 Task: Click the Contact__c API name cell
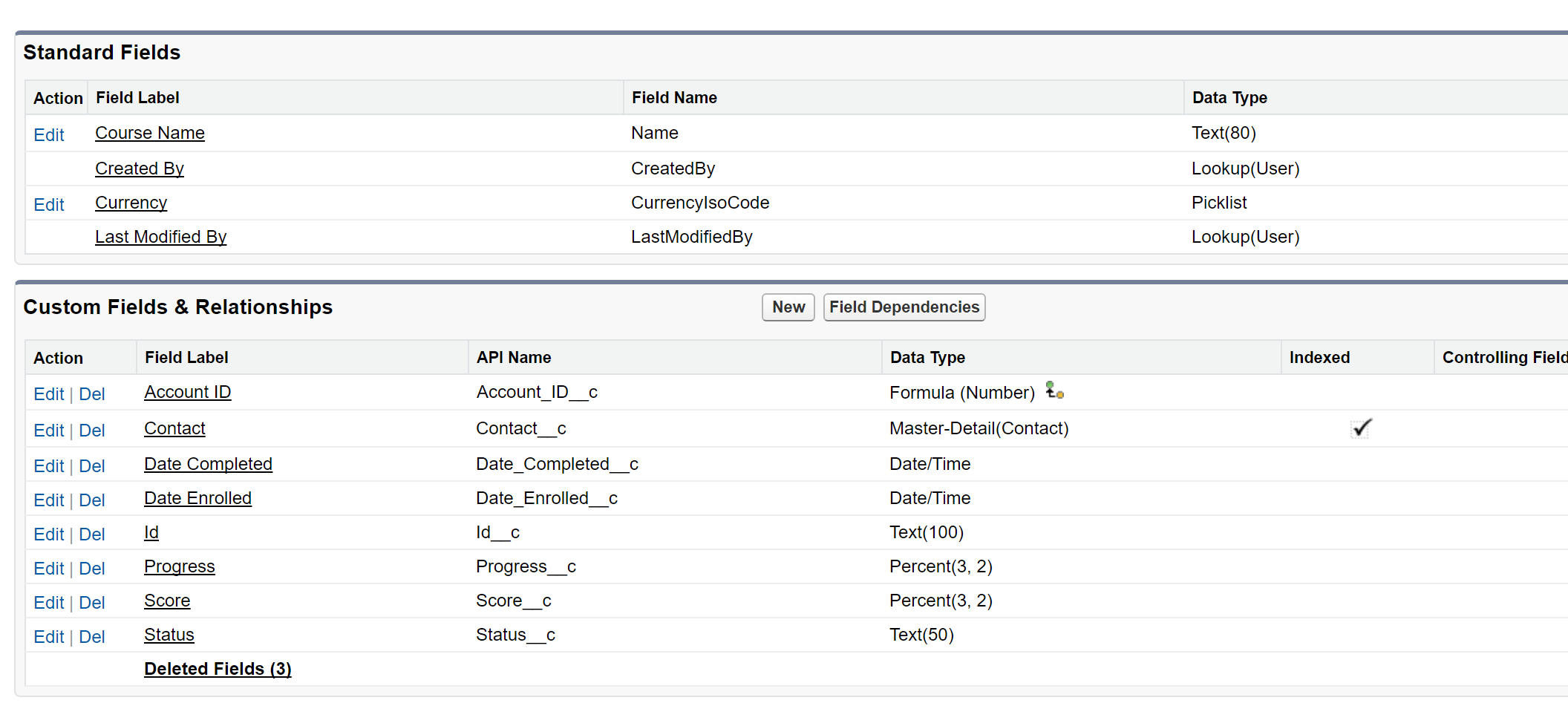click(521, 428)
